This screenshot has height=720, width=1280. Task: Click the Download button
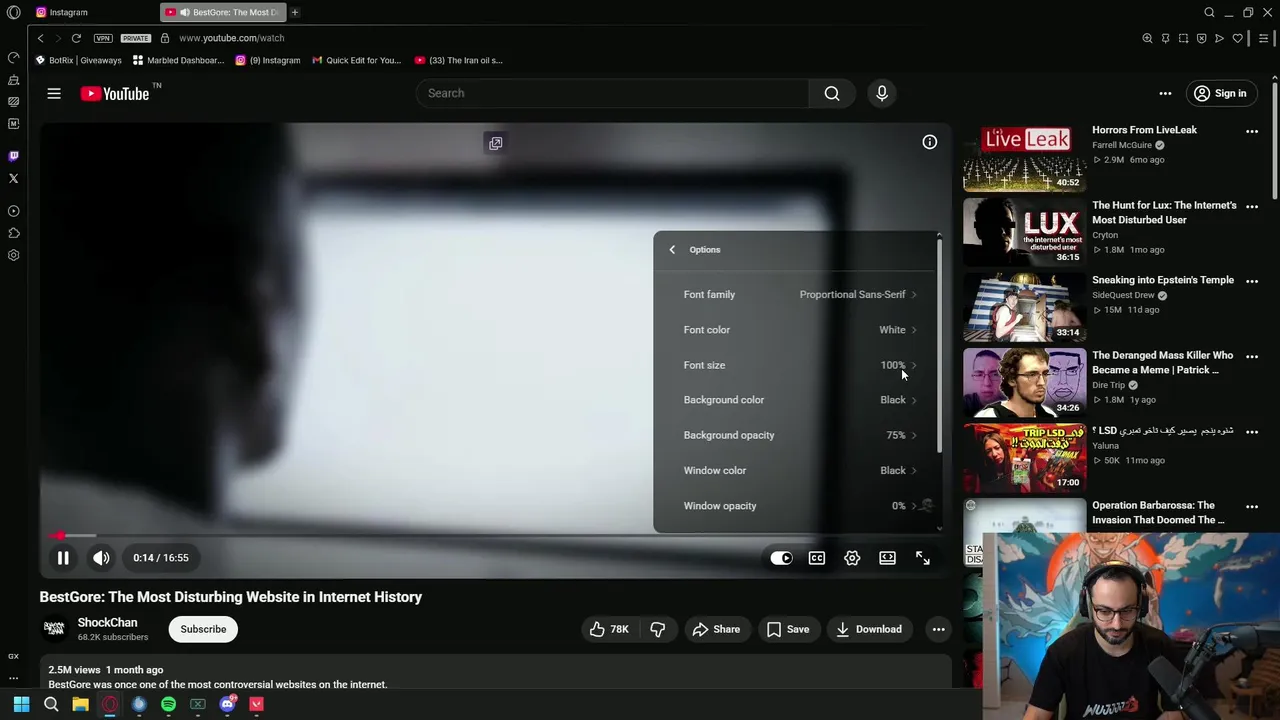pyautogui.click(x=869, y=629)
